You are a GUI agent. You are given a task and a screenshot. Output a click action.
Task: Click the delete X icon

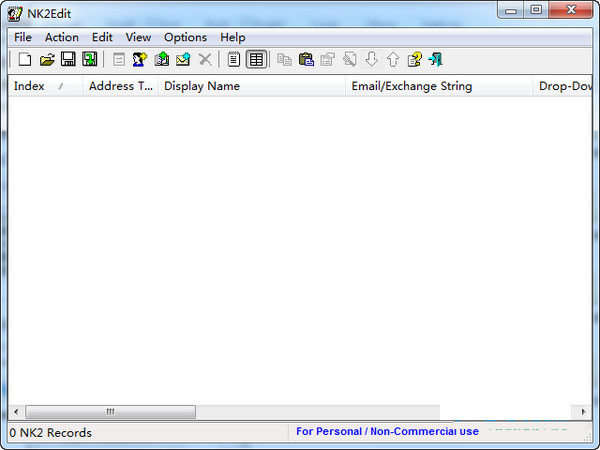pyautogui.click(x=205, y=60)
